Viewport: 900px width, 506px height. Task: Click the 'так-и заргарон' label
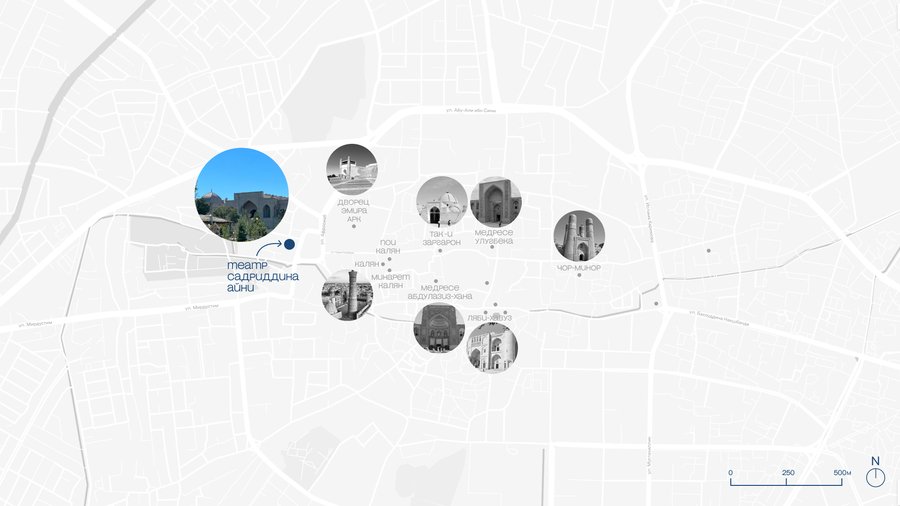(441, 238)
